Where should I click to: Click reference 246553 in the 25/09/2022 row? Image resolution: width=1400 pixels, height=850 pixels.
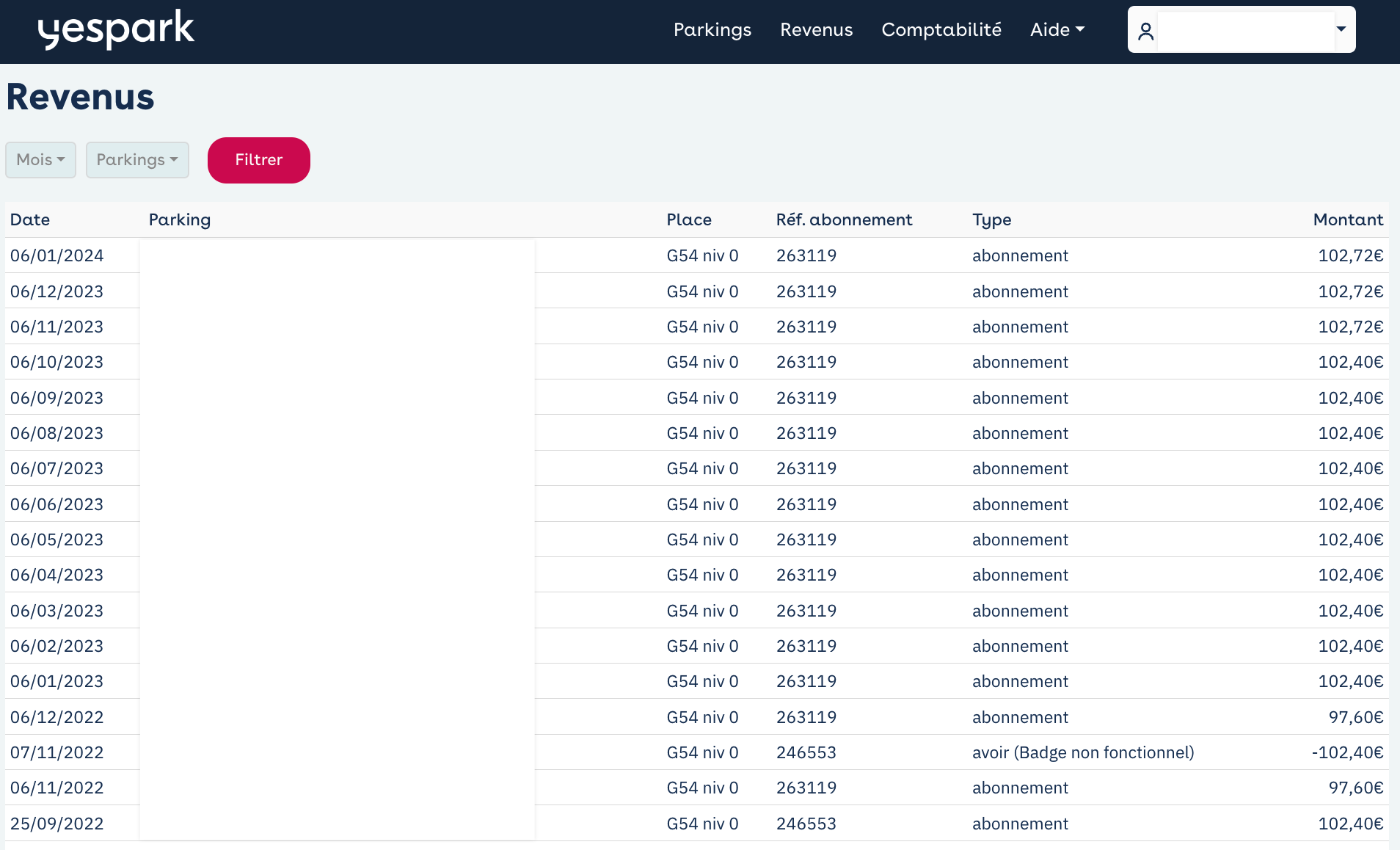tap(806, 824)
